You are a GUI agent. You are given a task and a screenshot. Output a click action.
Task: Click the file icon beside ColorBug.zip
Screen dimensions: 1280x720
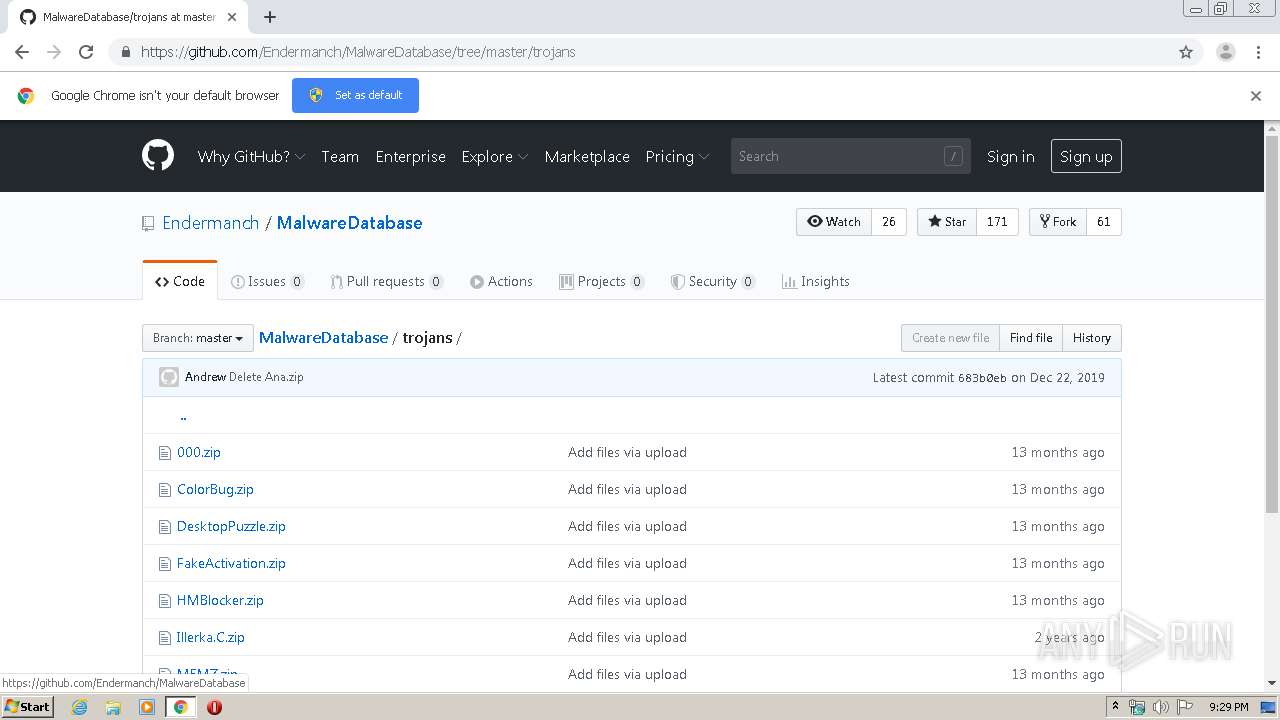(165, 490)
